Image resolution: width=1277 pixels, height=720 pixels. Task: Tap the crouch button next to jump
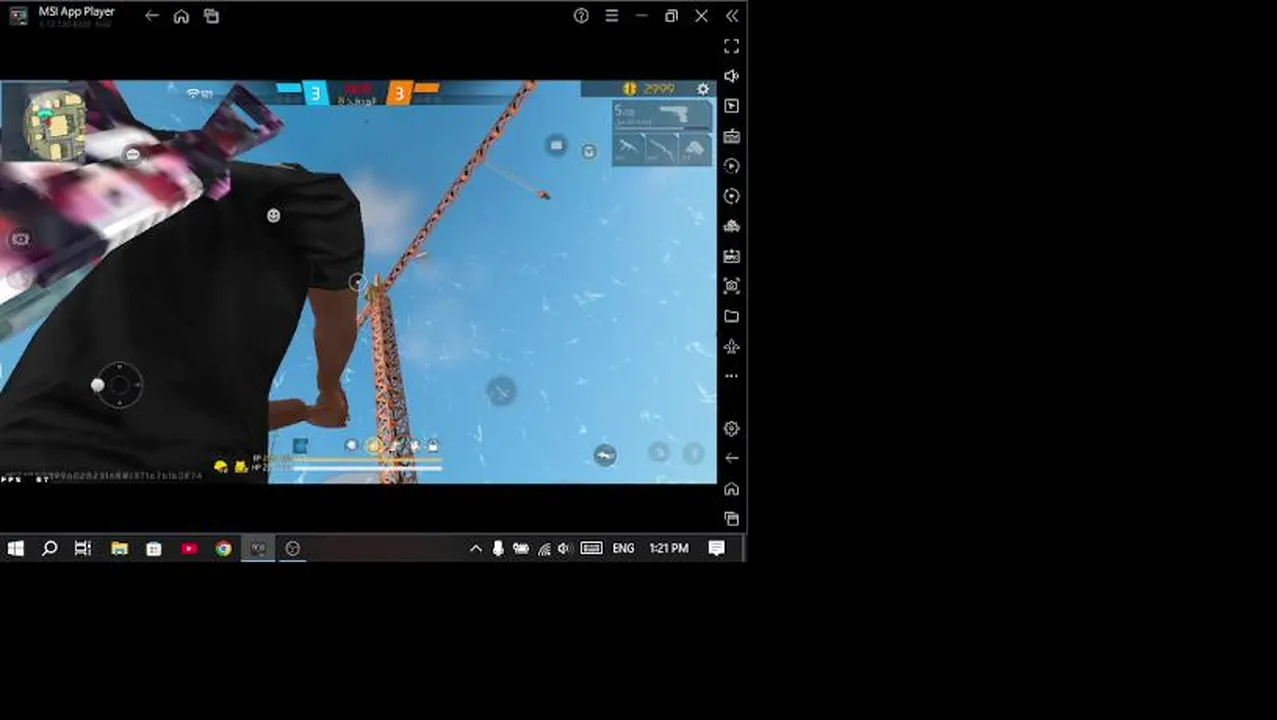[659, 453]
